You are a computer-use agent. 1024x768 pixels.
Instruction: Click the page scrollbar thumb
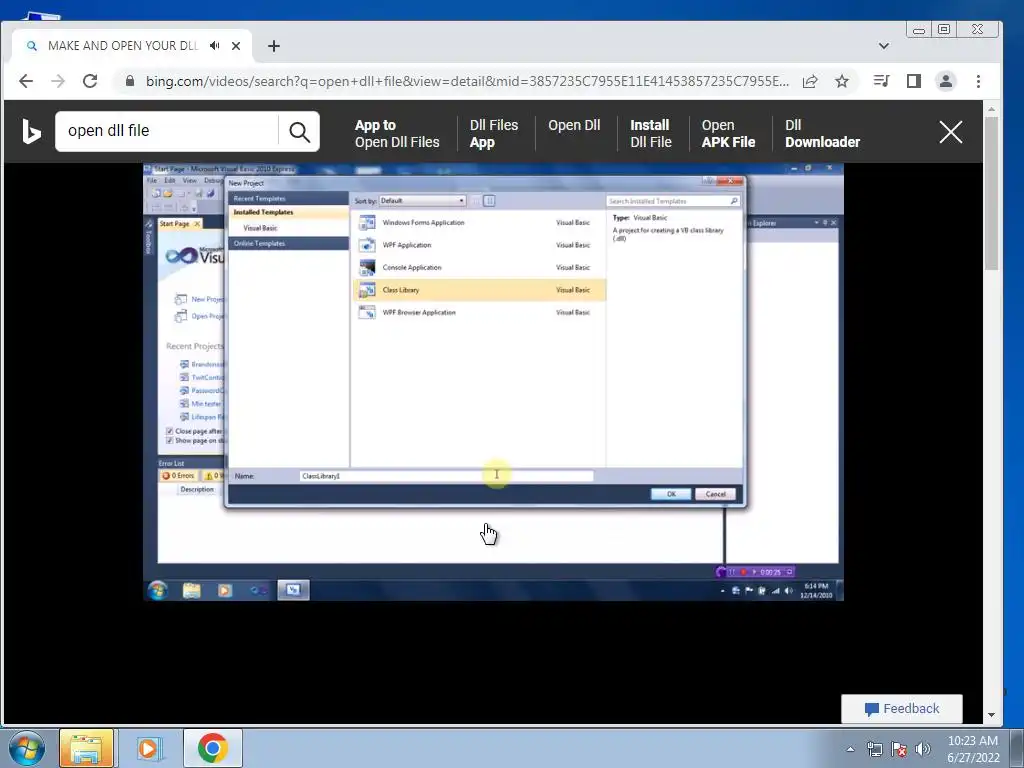[991, 193]
